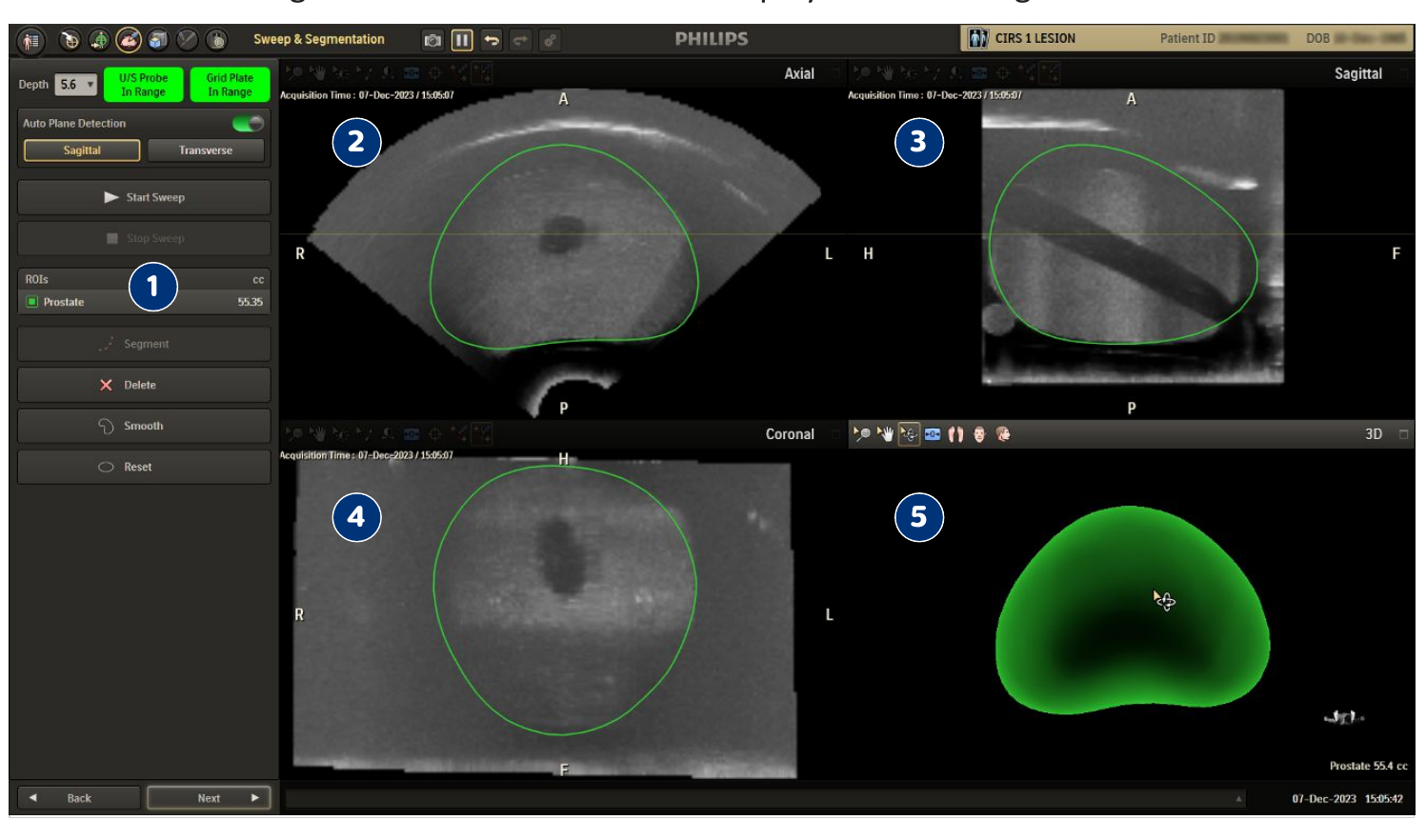The image size is (1426, 840).
Task: Click the last workflow step icon in top bar
Action: (x=217, y=40)
